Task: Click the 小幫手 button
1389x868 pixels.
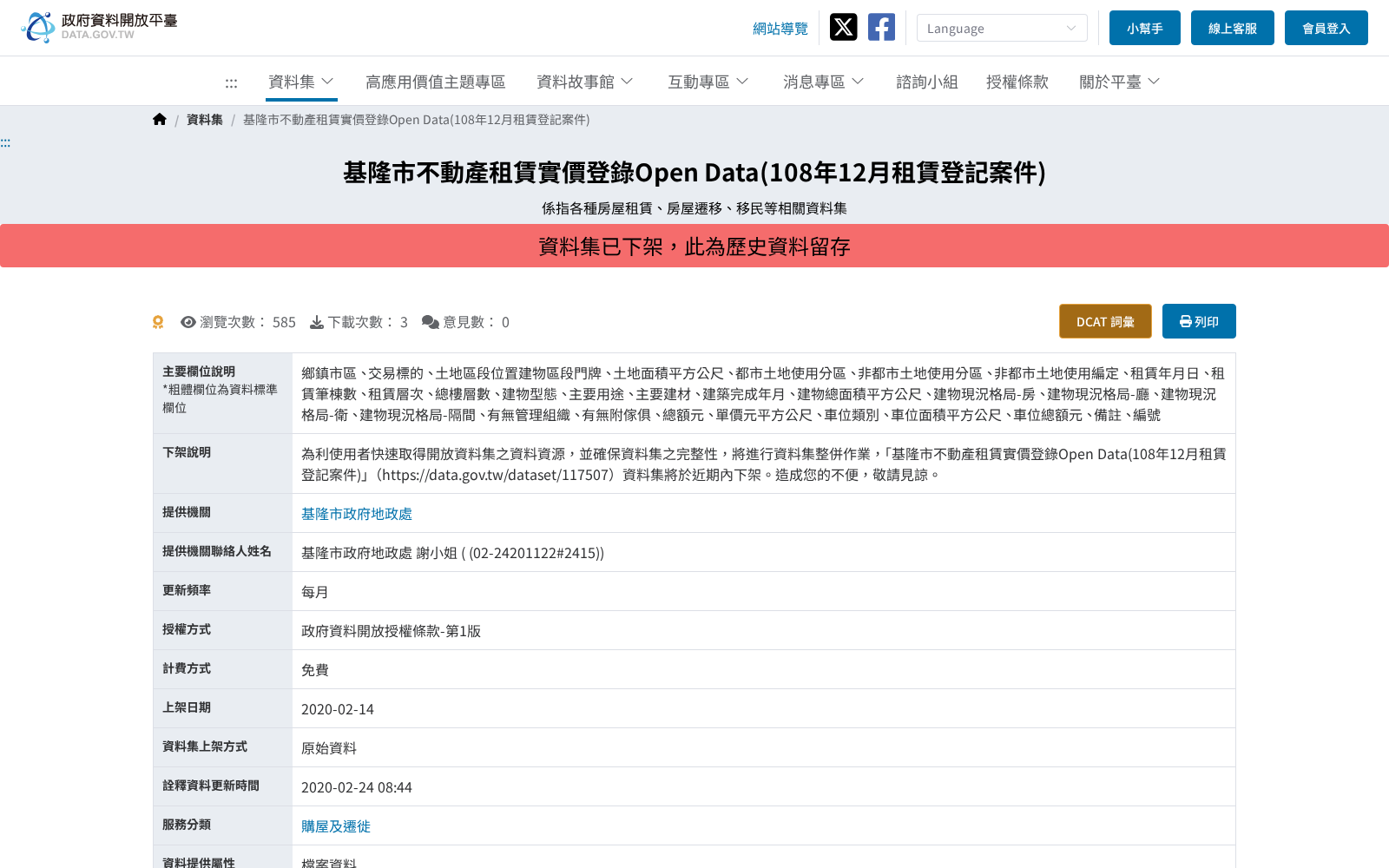Action: coord(1145,28)
